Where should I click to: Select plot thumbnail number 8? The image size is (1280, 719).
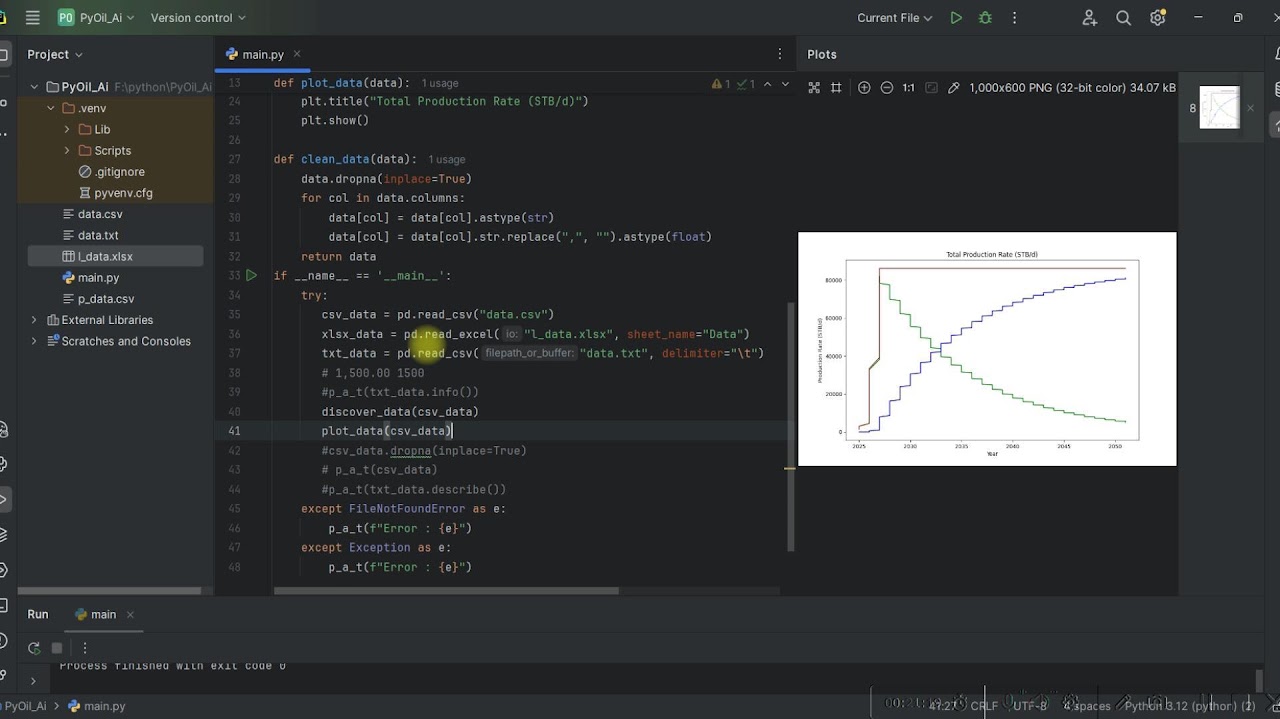click(x=1219, y=108)
